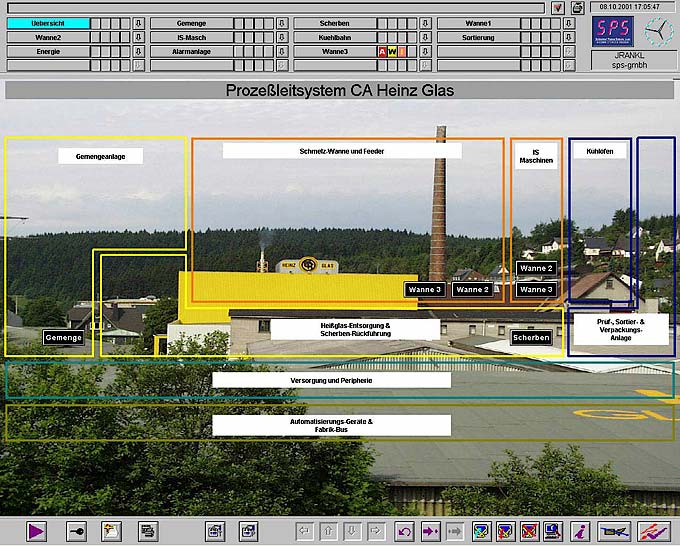Click the purple play arrow icon
Image resolution: width=680 pixels, height=546 pixels.
pos(37,531)
